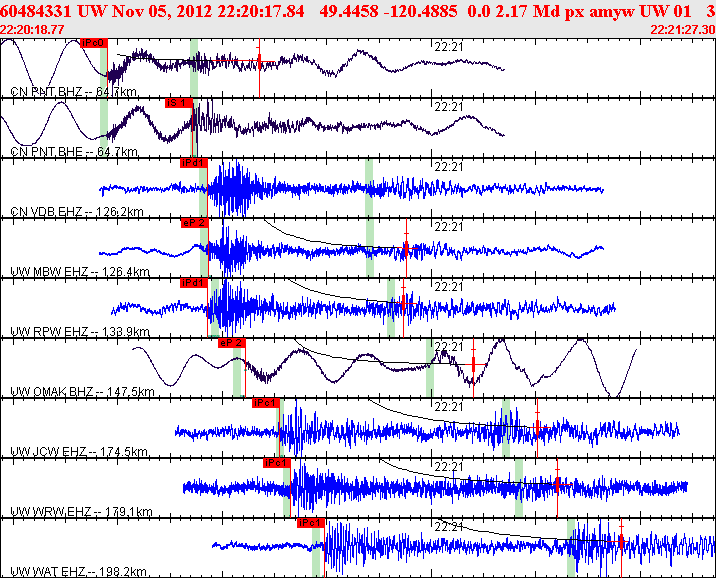This screenshot has height=578, width=716.
Task: Click the later green predicted-arrival bar on MBW trace
Action: [x=370, y=248]
